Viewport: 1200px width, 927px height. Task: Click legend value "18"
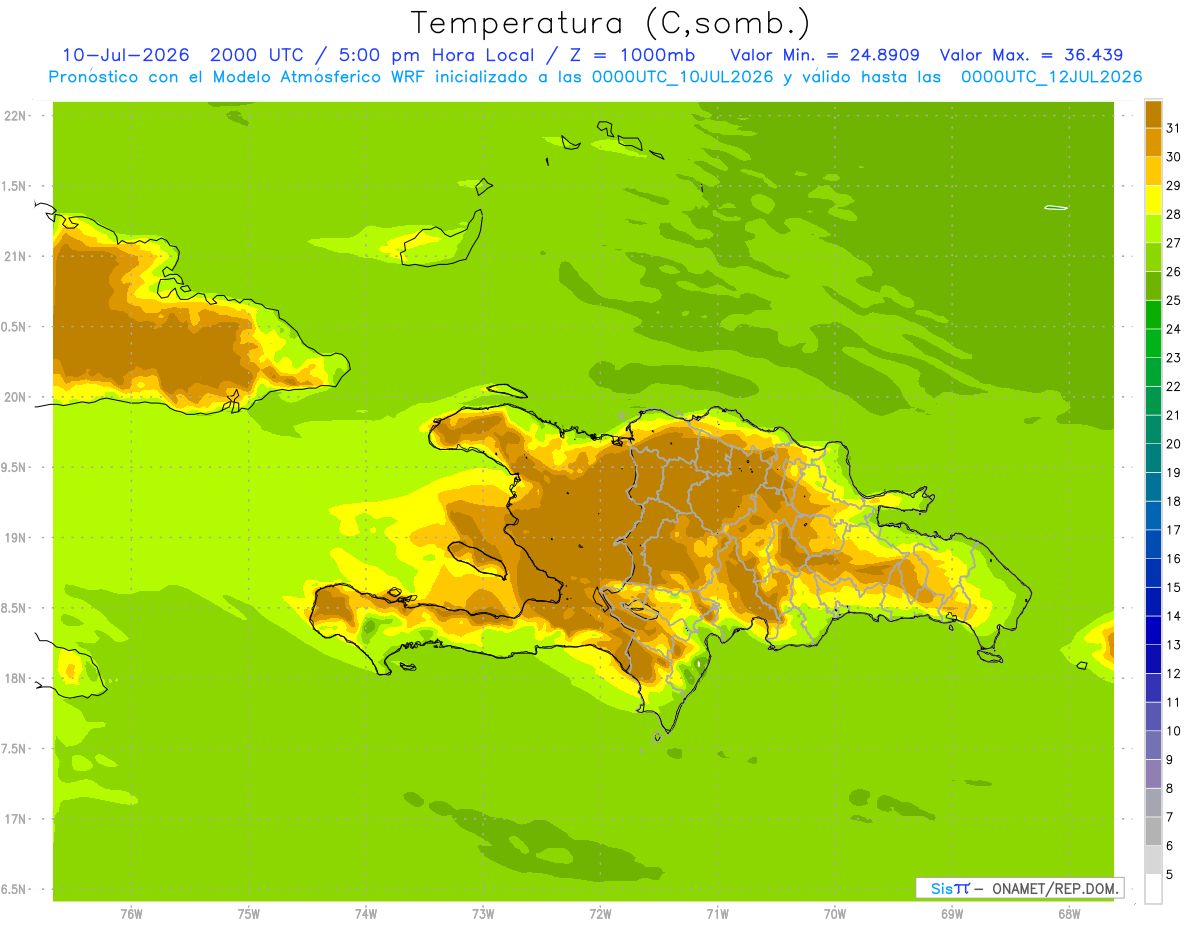(1173, 502)
